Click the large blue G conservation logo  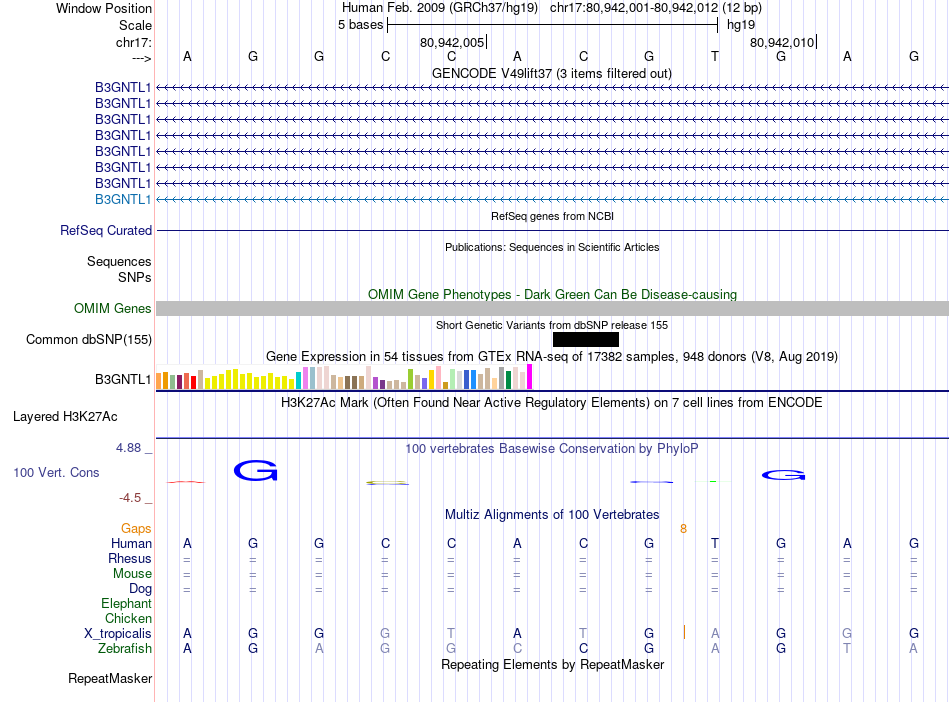click(256, 471)
